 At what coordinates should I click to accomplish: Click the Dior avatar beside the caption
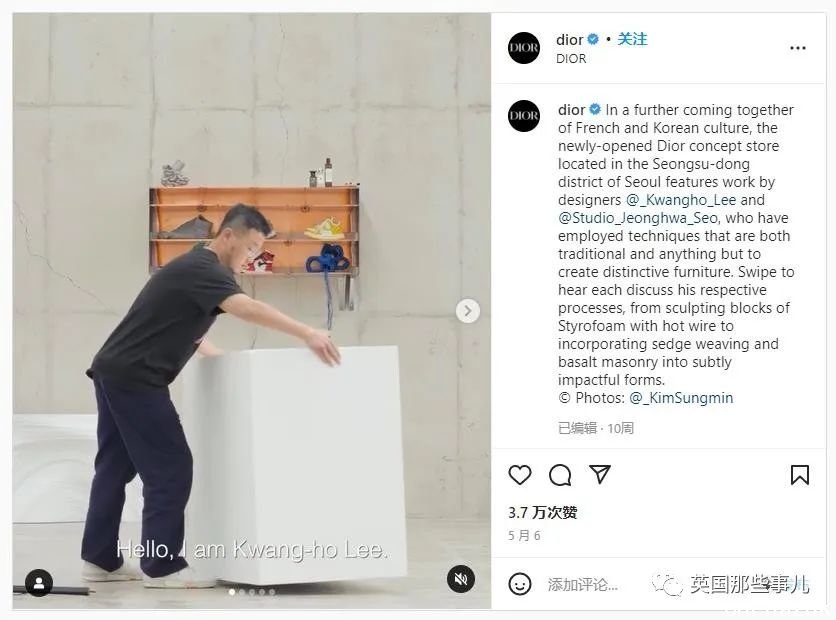point(524,116)
